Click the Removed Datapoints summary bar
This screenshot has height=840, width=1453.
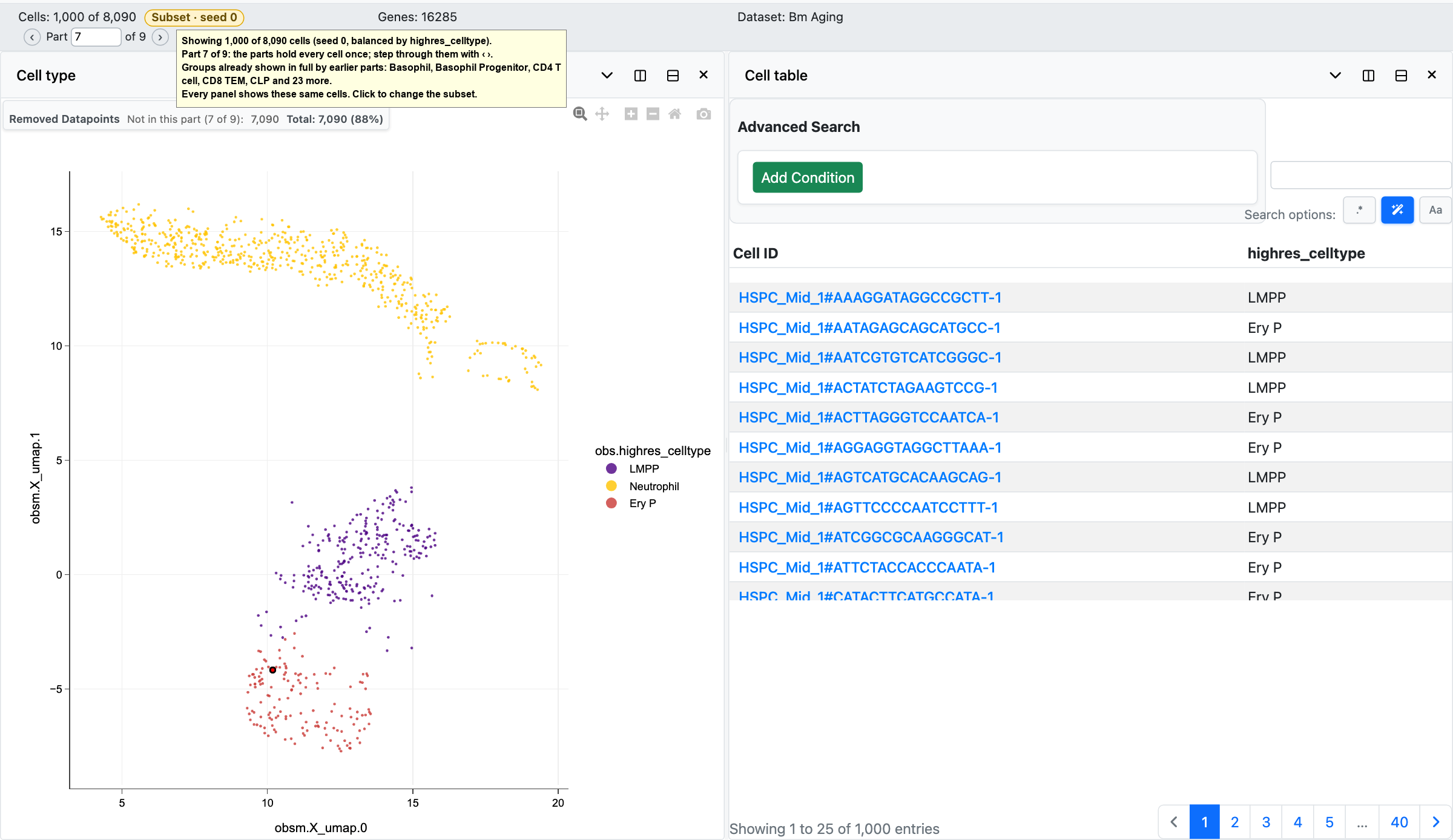(x=196, y=119)
